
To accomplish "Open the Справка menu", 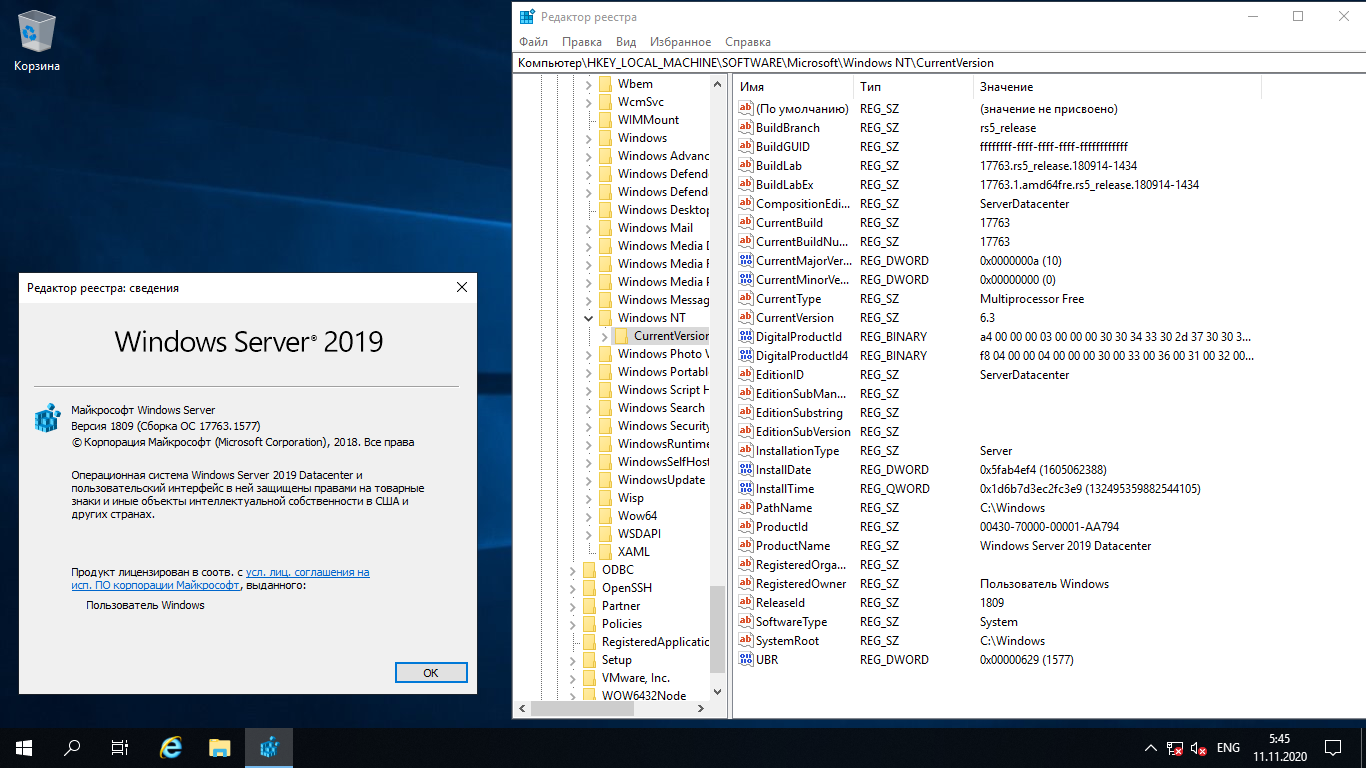I will click(x=748, y=42).
